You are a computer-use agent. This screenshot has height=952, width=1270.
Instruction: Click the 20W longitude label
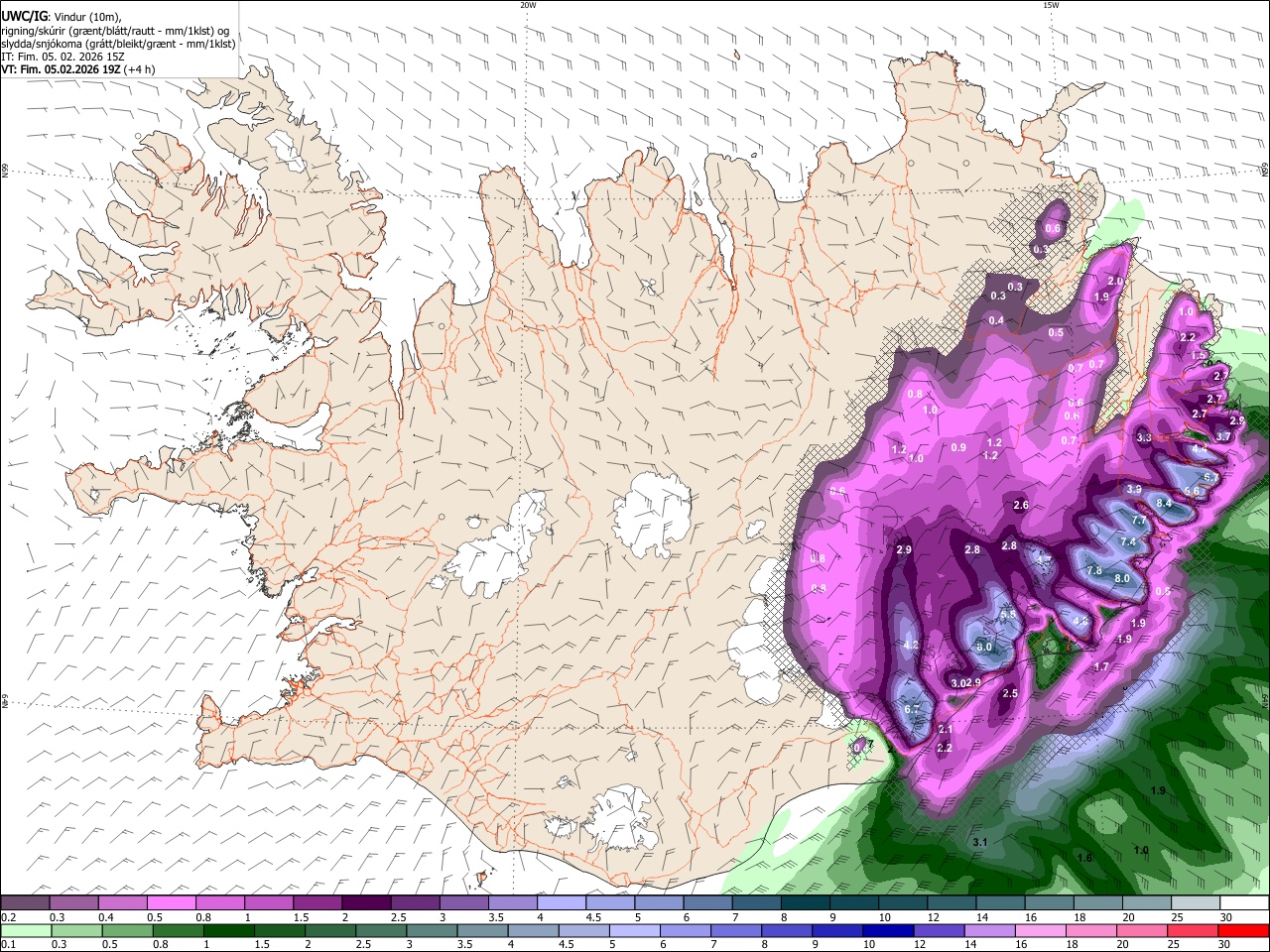click(528, 5)
